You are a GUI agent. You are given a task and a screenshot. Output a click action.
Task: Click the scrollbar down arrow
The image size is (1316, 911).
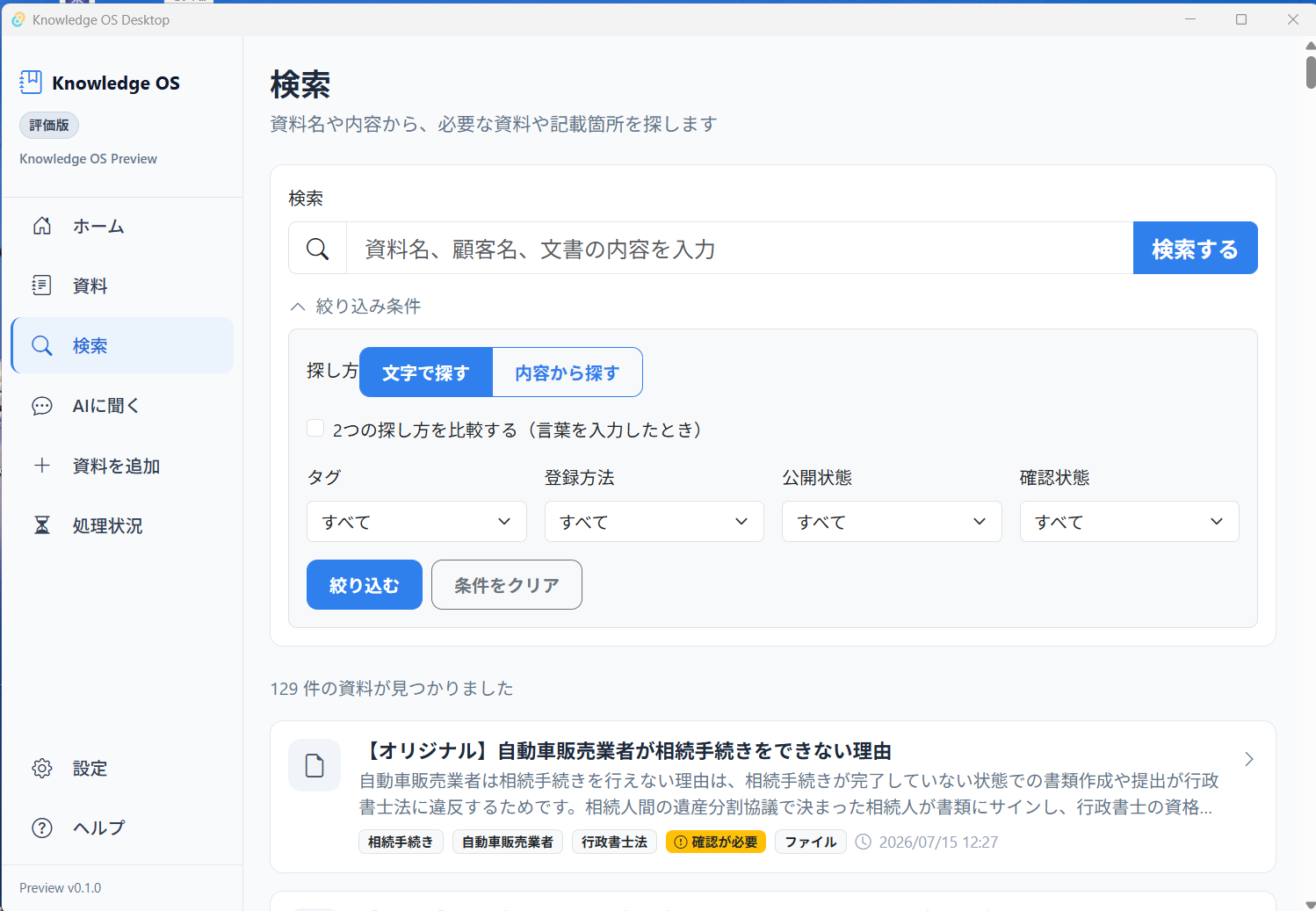[1310, 904]
